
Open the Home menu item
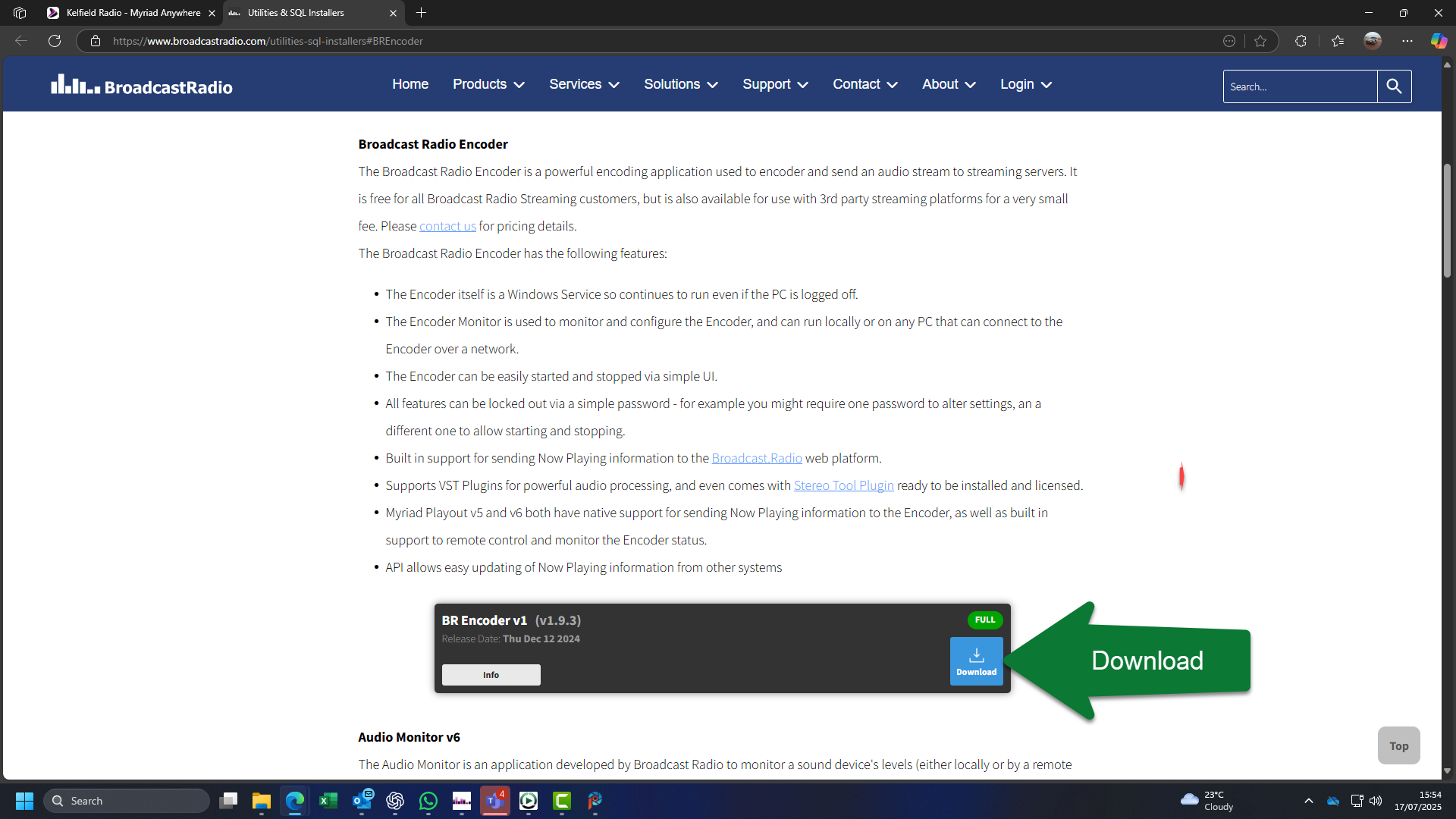(410, 84)
